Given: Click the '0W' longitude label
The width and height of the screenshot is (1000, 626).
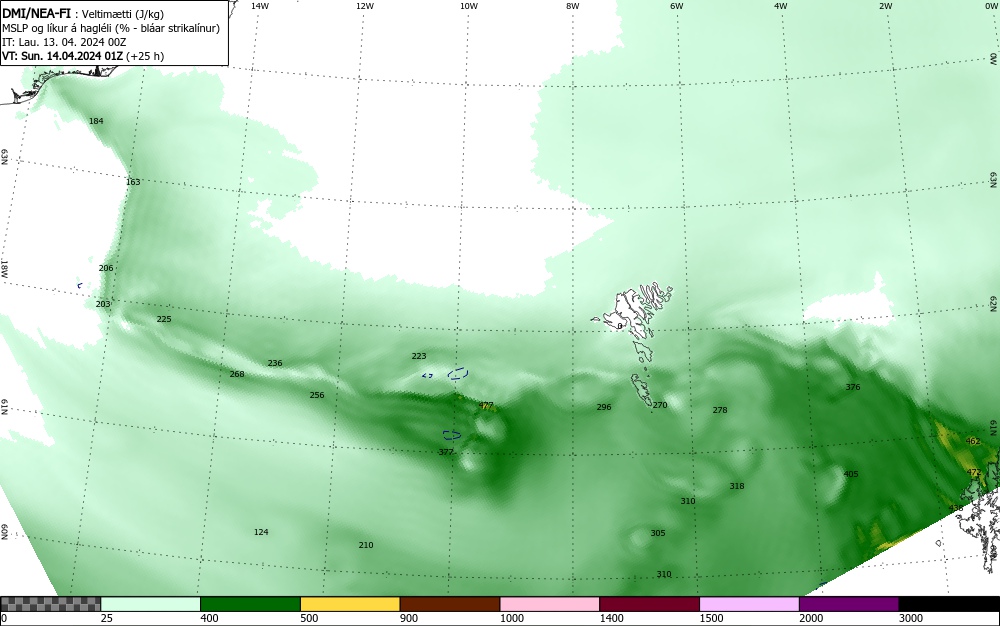Looking at the screenshot, I should 990,6.
